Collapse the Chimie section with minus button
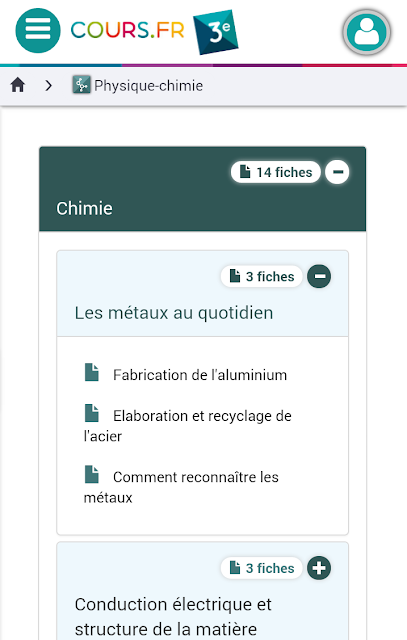 pos(337,172)
